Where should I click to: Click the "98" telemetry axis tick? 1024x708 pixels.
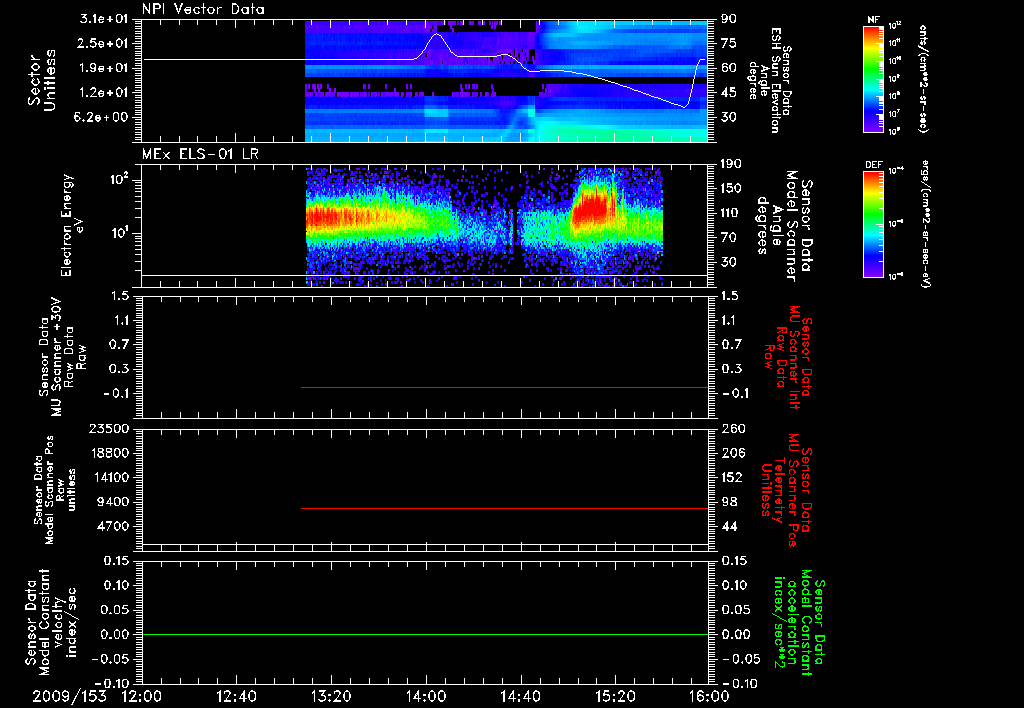[729, 502]
